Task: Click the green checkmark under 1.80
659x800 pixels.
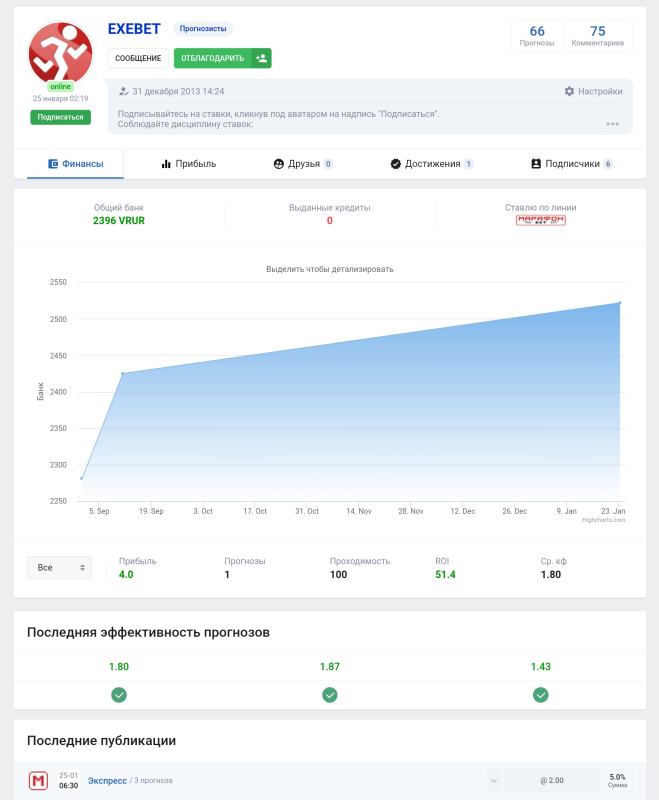Action: 119,695
